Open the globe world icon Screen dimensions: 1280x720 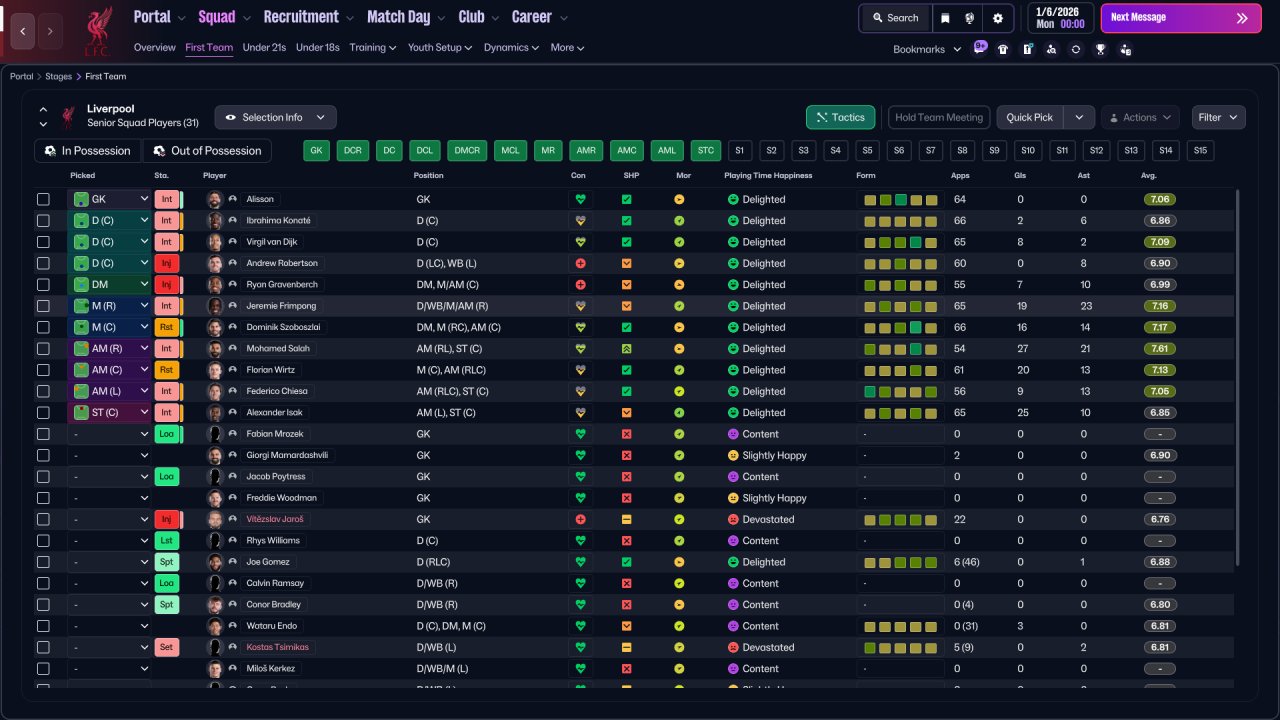pyautogui.click(x=970, y=18)
